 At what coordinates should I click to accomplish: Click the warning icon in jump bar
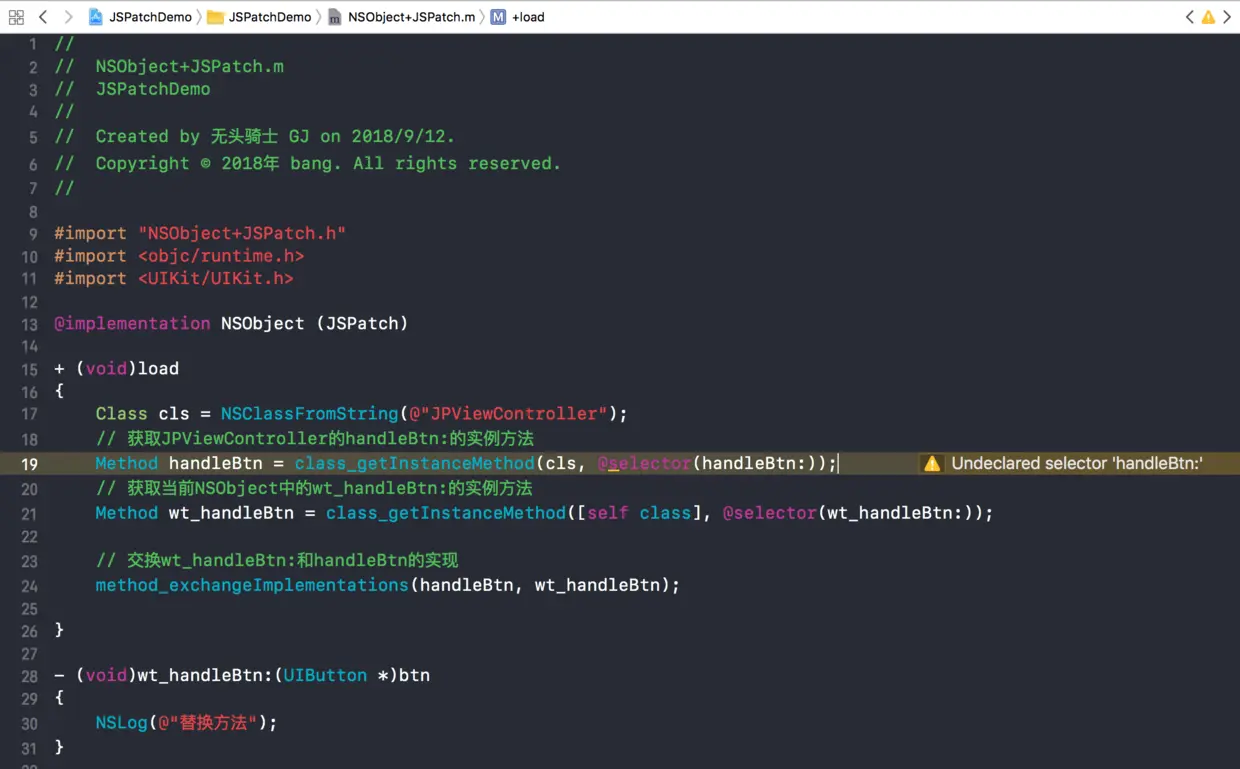tap(1208, 17)
